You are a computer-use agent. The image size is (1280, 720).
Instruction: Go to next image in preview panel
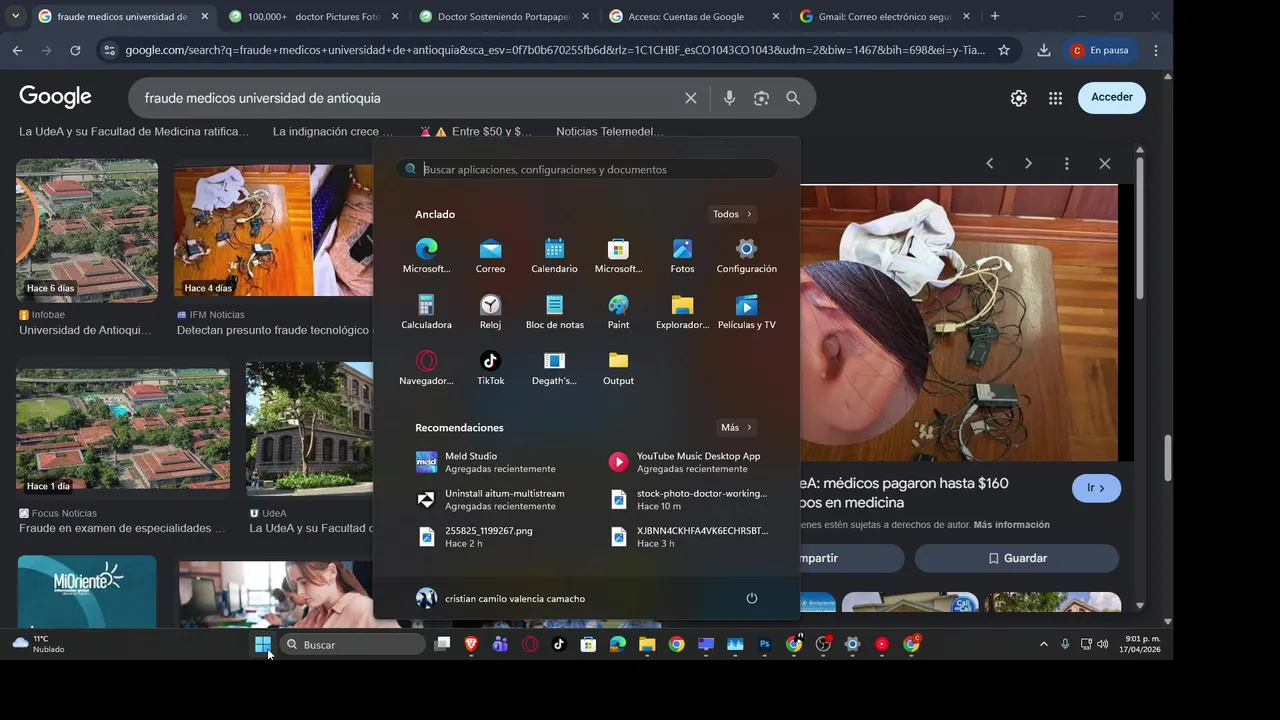pos(1028,163)
